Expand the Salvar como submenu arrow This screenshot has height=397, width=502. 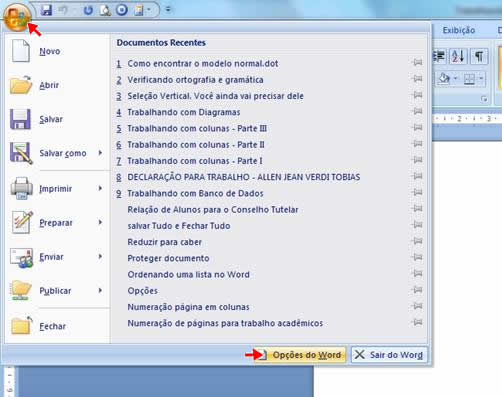point(100,153)
